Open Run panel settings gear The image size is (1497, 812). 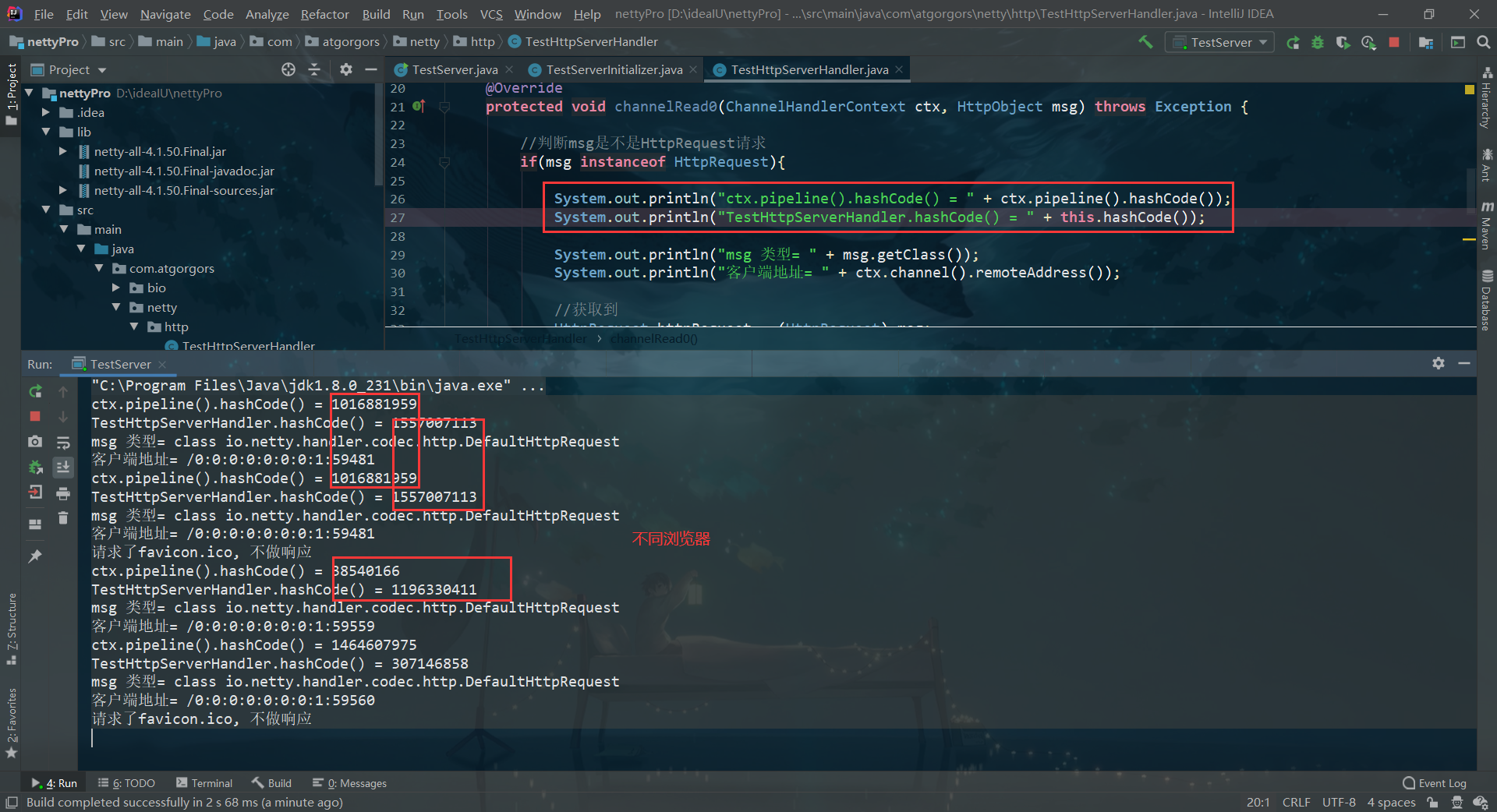click(1439, 363)
